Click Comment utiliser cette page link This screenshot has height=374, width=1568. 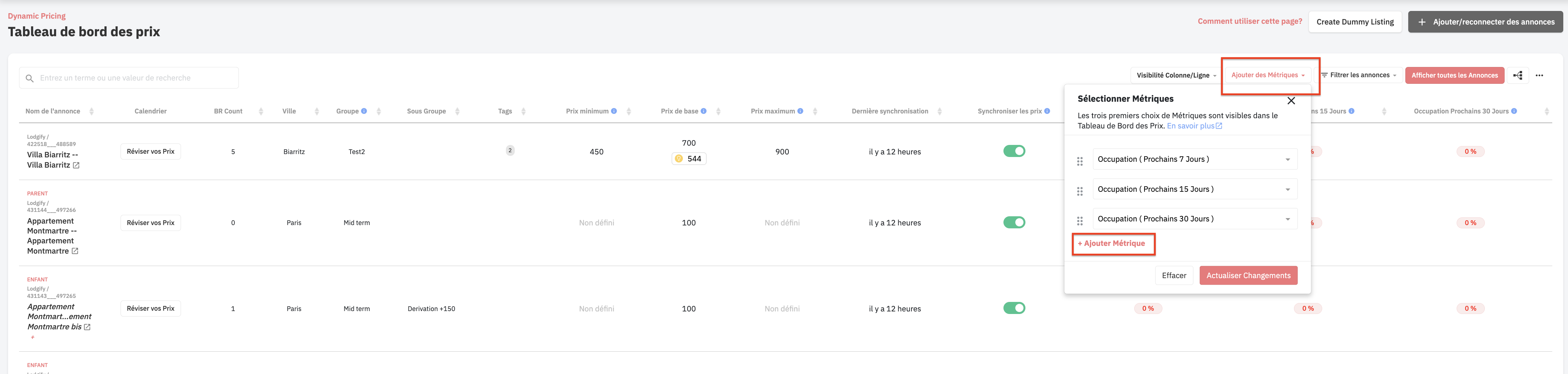point(1250,21)
